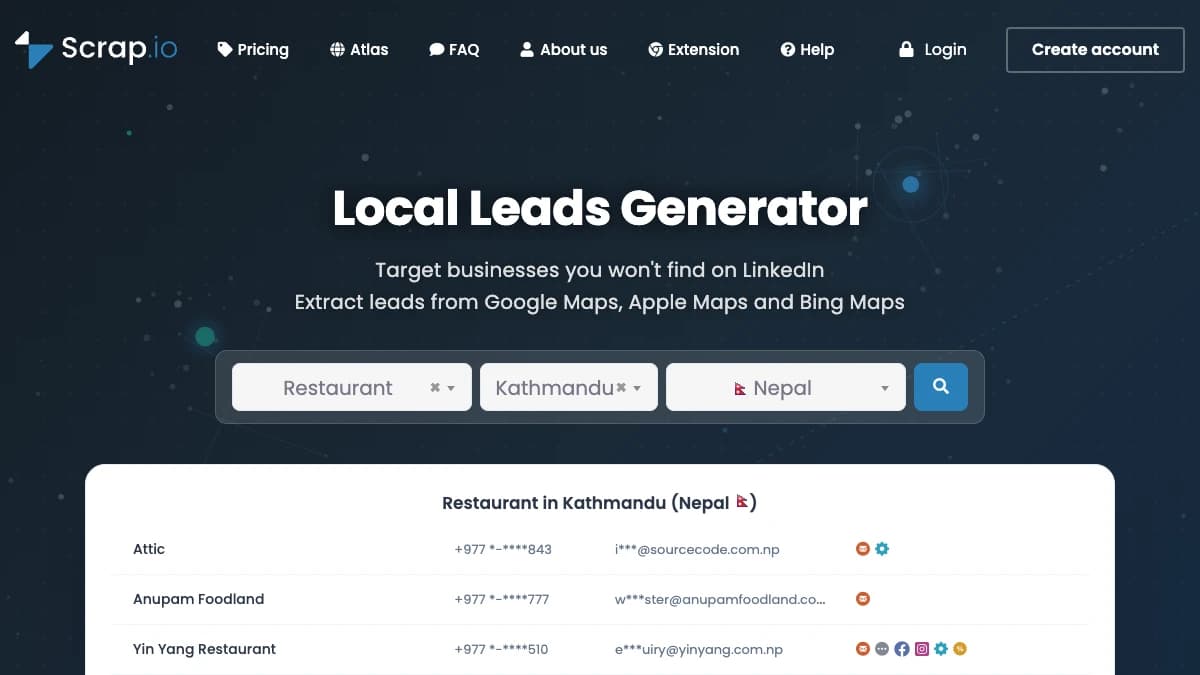The width and height of the screenshot is (1200, 675).
Task: Click the email icon in Anupam Foodland row
Action: [x=863, y=599]
